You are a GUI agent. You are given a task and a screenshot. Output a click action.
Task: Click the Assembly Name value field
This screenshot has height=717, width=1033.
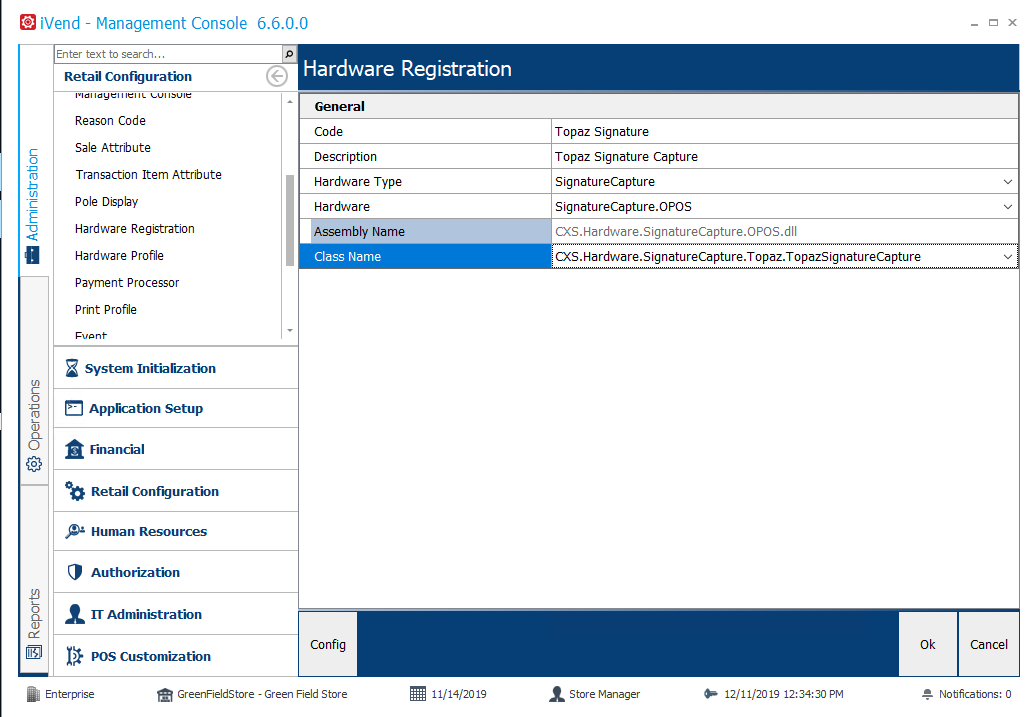pyautogui.click(x=784, y=232)
